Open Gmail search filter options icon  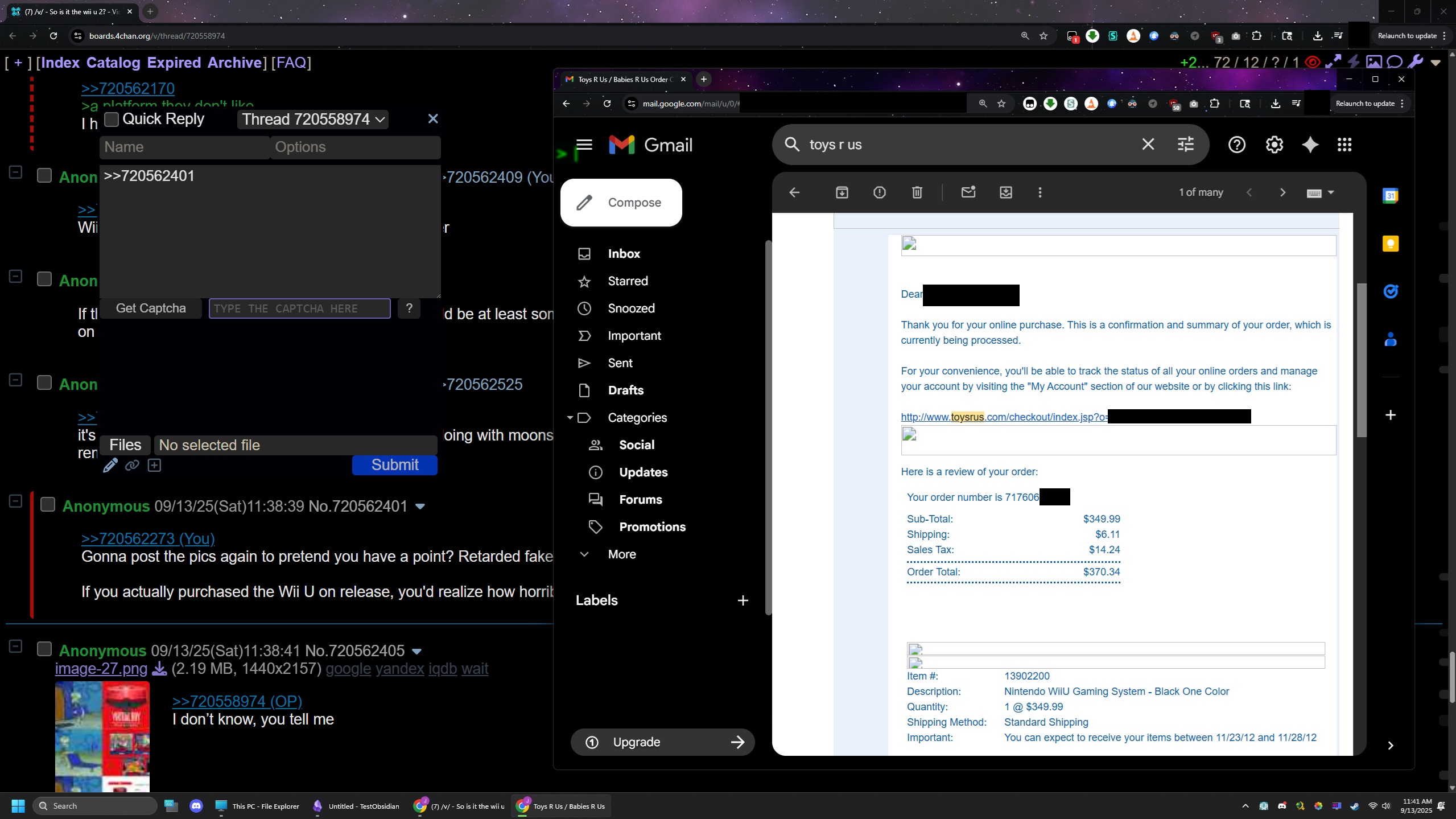click(x=1186, y=145)
